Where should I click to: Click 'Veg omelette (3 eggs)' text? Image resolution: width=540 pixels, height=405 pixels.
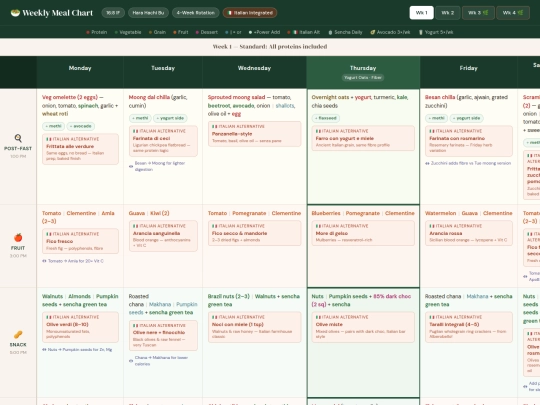70,97
